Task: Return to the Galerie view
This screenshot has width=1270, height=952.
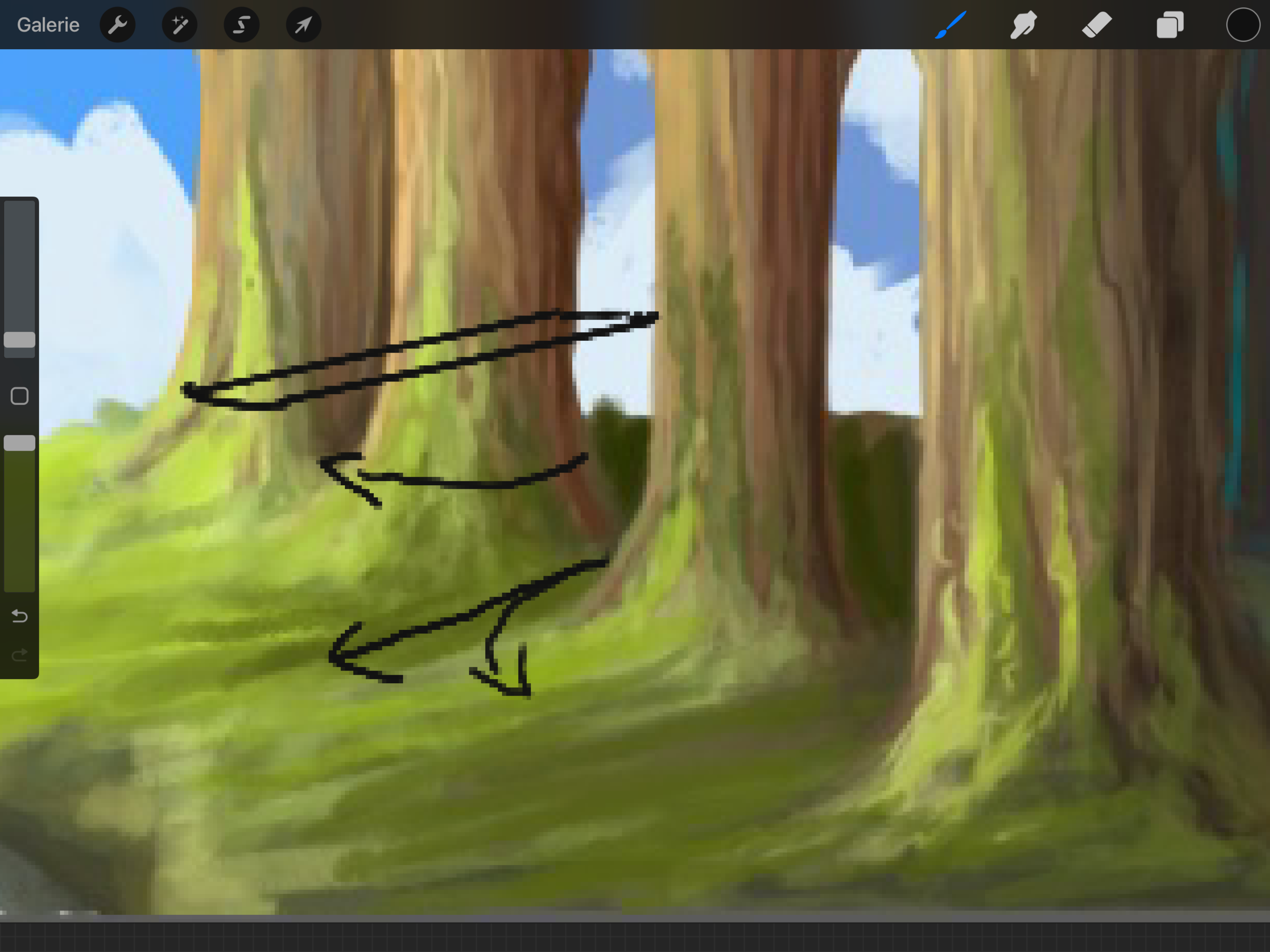Action: click(48, 25)
